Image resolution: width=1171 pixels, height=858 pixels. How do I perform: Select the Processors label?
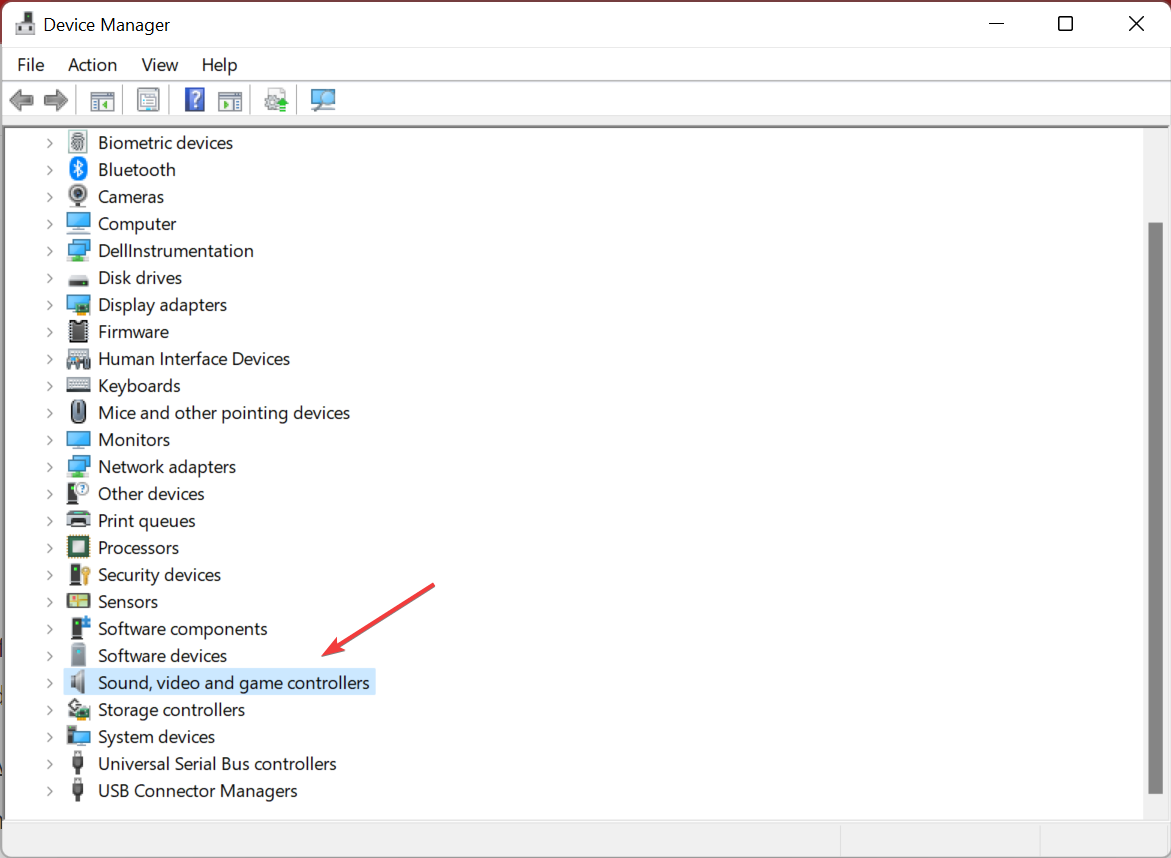138,547
